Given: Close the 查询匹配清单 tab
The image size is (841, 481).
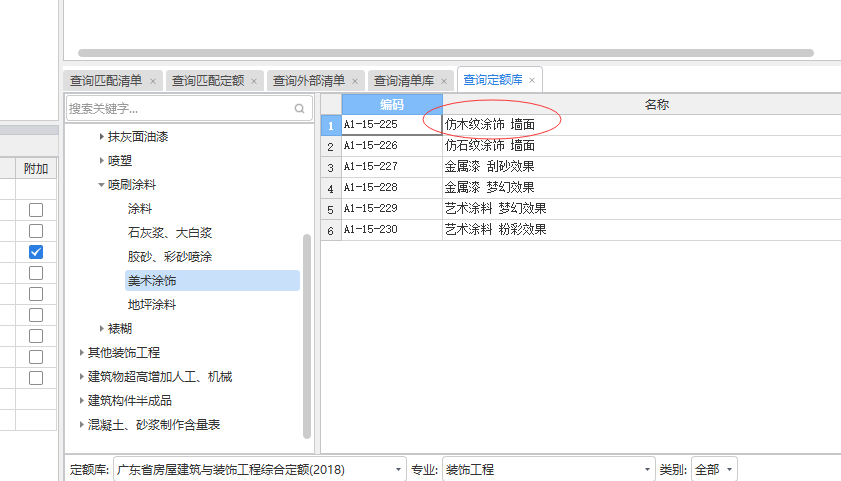Looking at the screenshot, I should click(153, 81).
